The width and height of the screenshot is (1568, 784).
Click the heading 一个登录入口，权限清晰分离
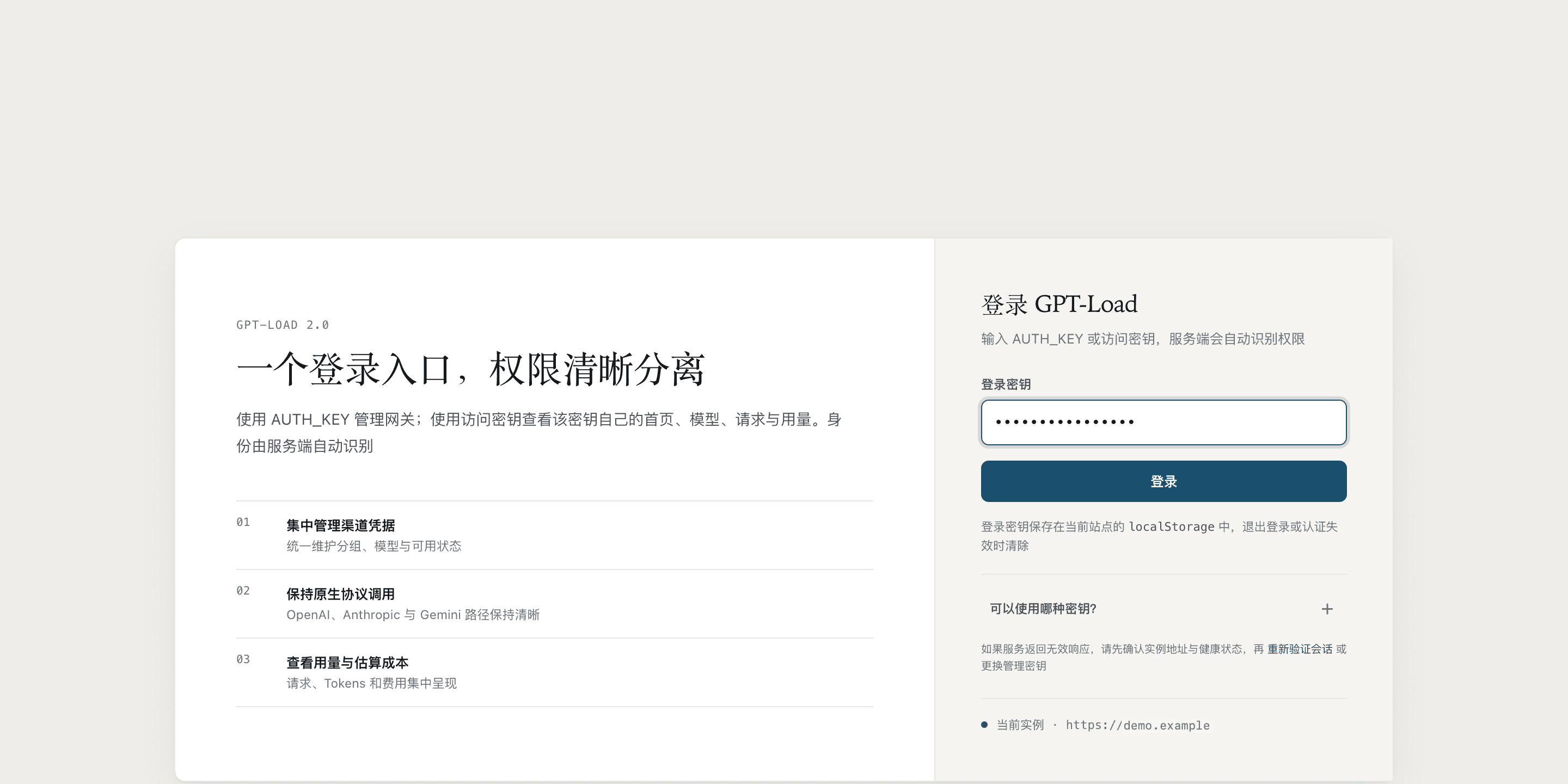pos(470,368)
